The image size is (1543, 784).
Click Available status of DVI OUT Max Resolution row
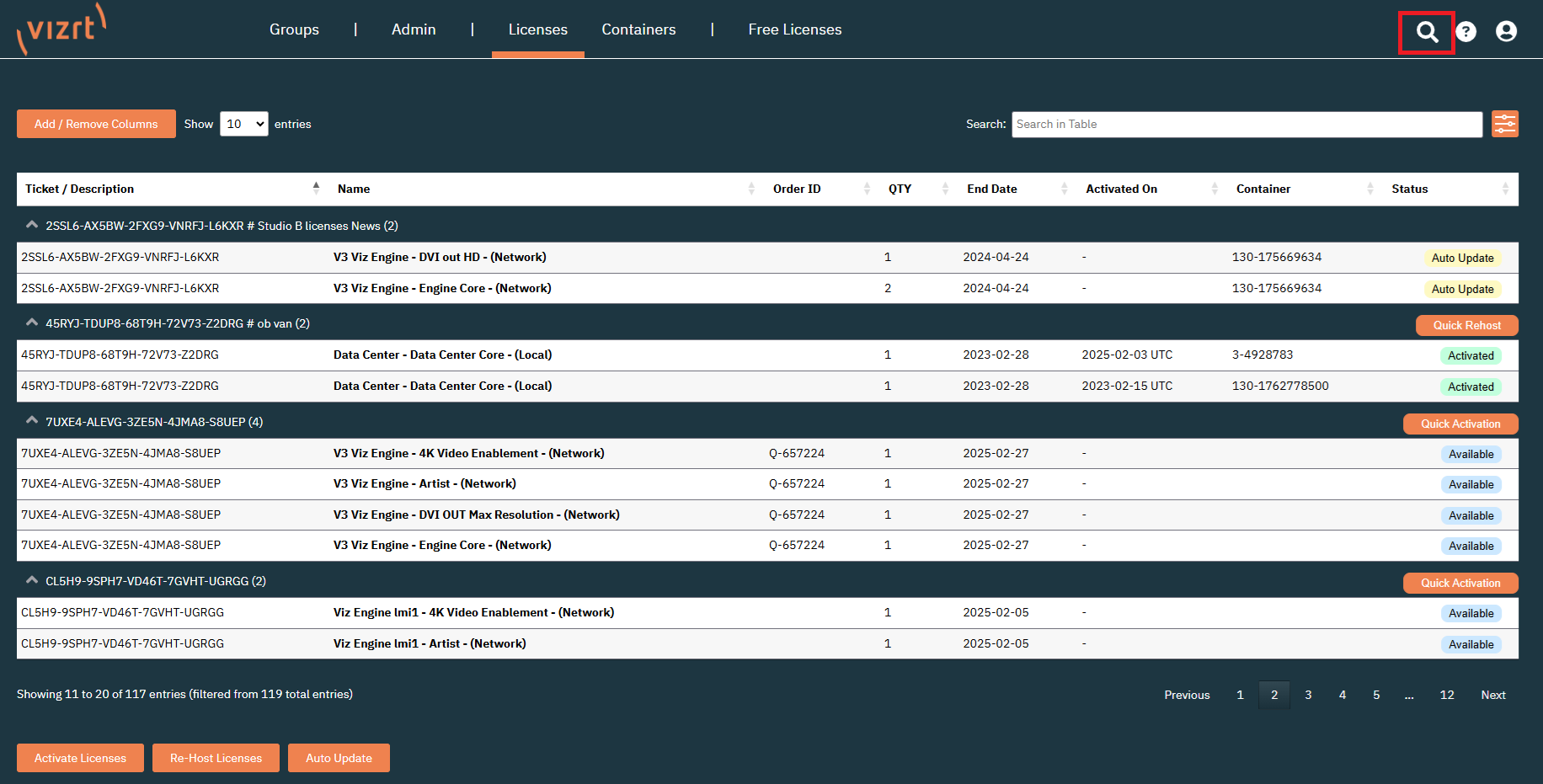point(1471,515)
